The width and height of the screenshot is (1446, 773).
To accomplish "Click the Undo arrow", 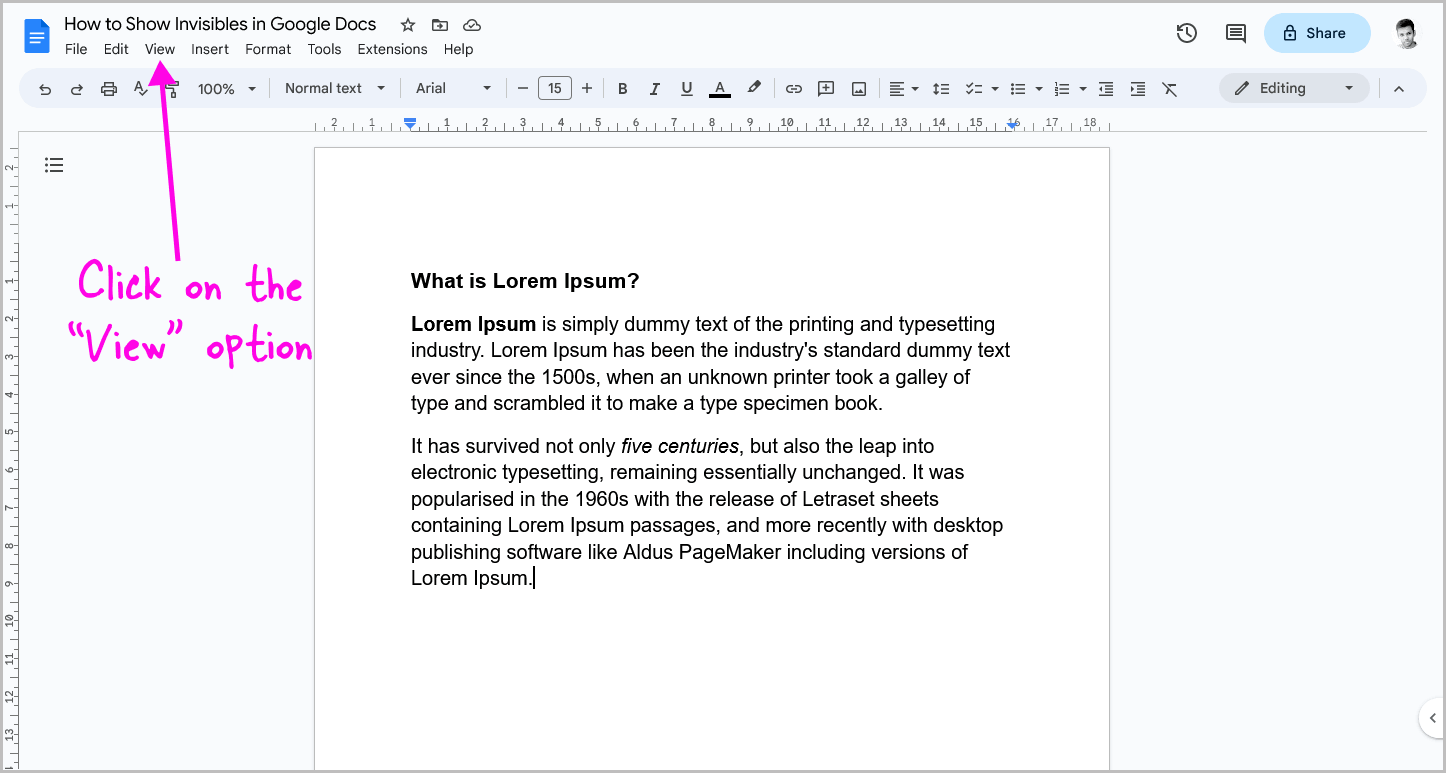I will 45,88.
